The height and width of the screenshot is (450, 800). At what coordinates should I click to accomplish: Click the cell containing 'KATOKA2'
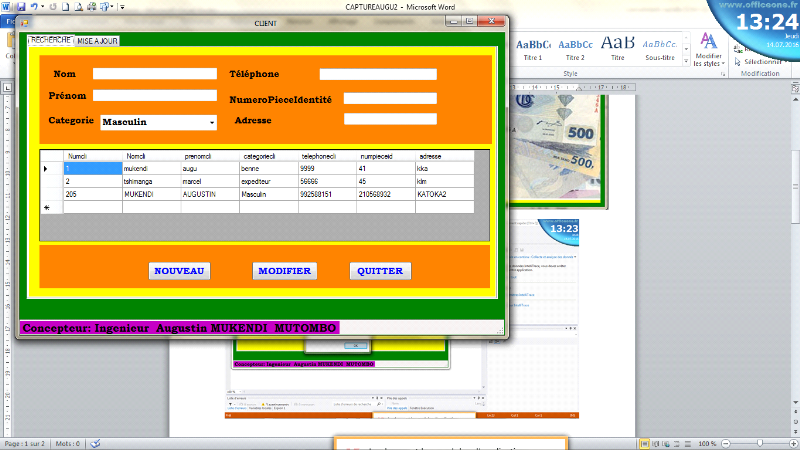(444, 194)
